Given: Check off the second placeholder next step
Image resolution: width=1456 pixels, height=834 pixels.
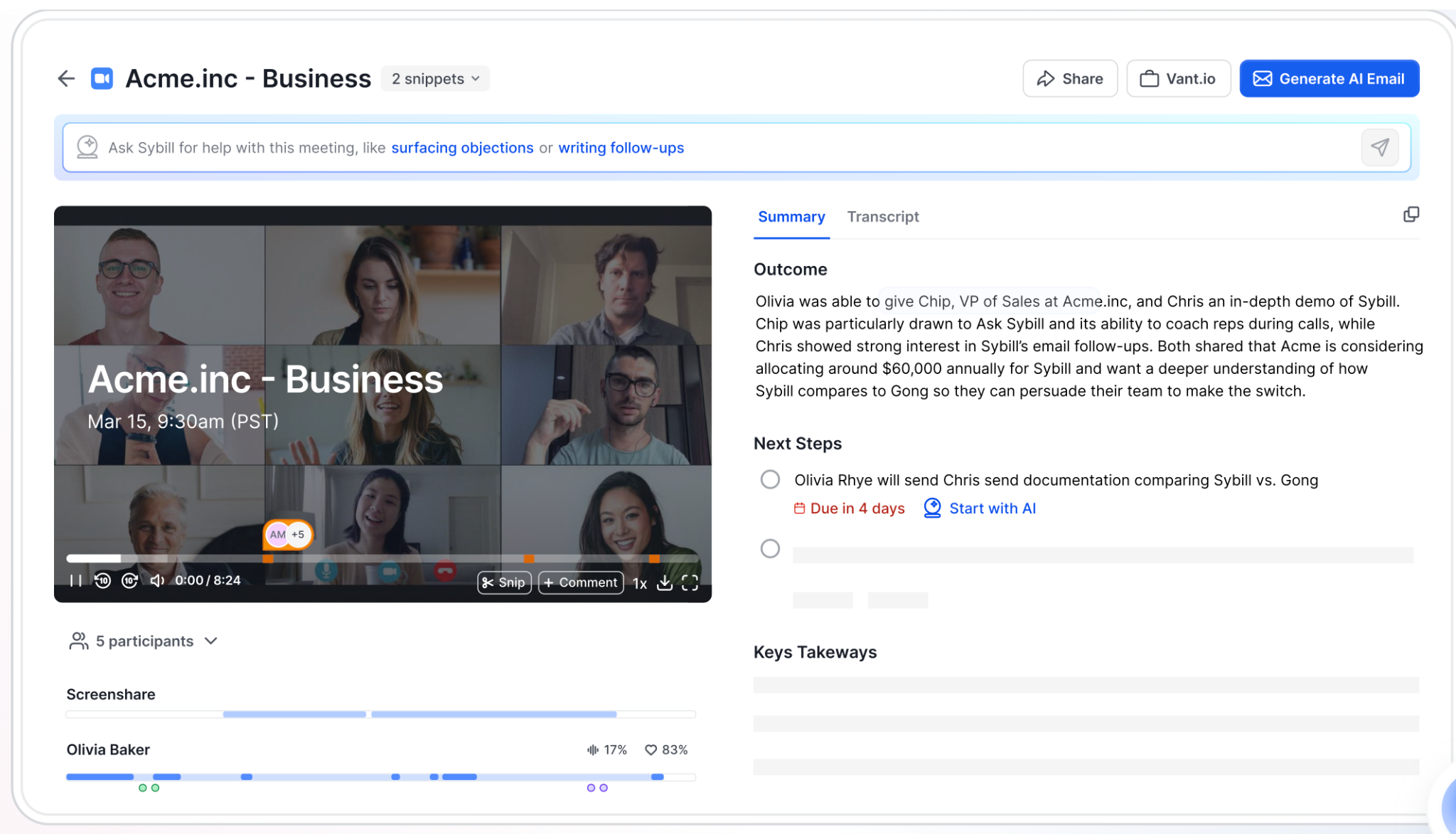Looking at the screenshot, I should click(x=770, y=548).
